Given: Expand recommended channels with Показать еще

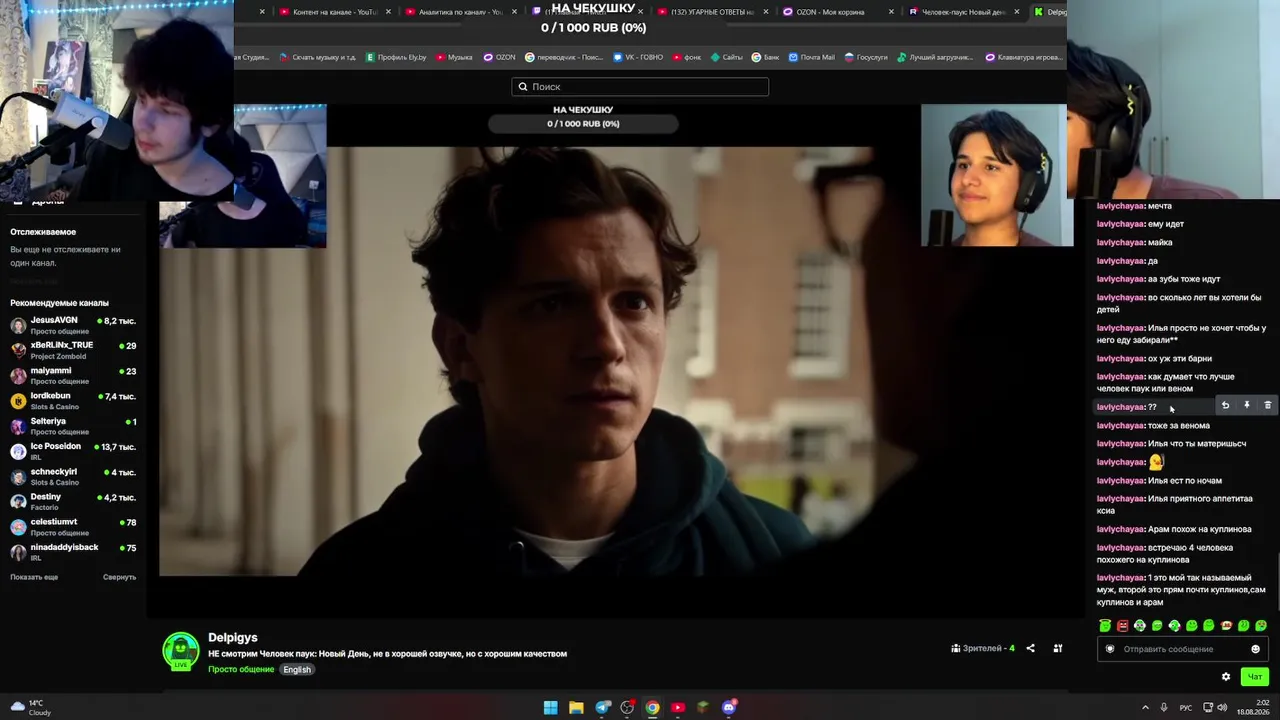Looking at the screenshot, I should click(x=34, y=577).
